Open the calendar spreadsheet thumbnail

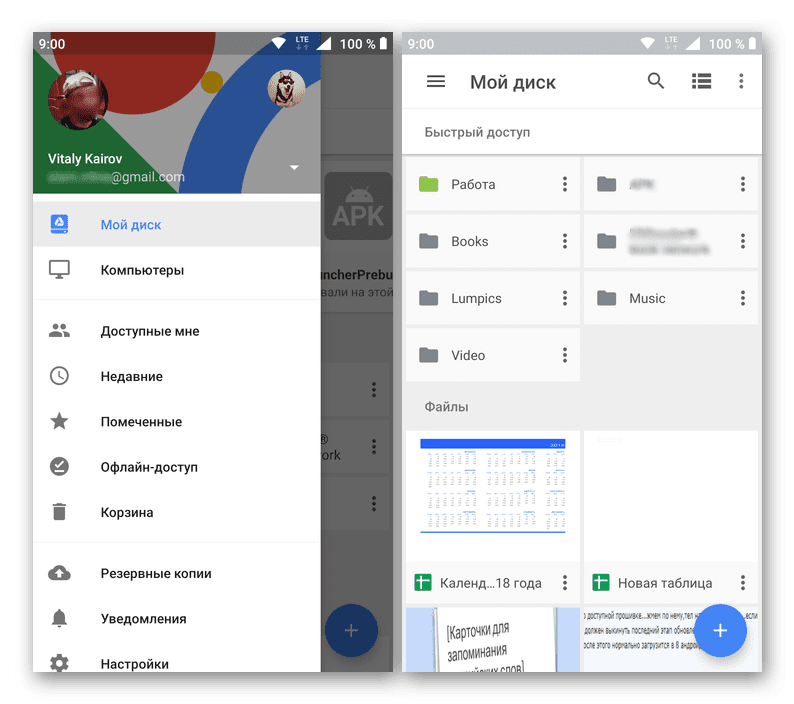tap(493, 495)
